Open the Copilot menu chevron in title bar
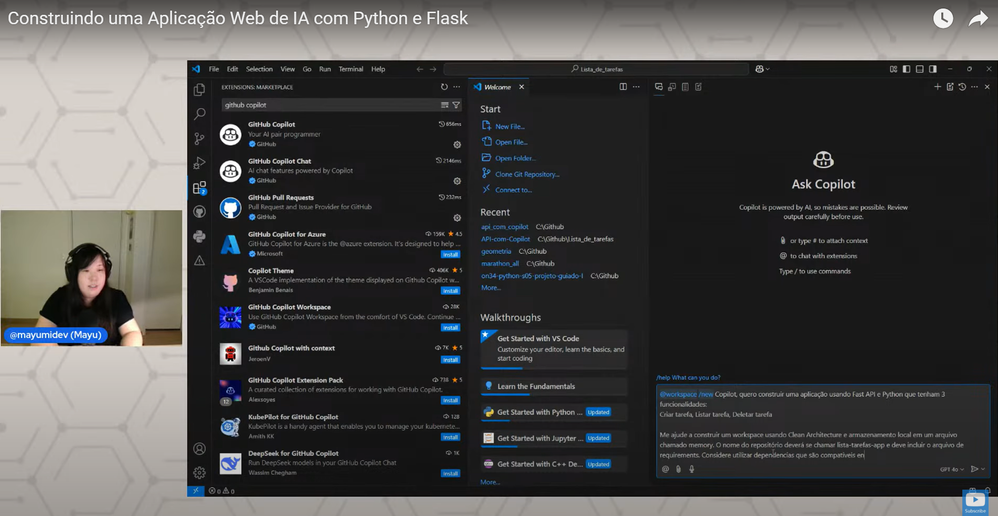 click(x=768, y=69)
